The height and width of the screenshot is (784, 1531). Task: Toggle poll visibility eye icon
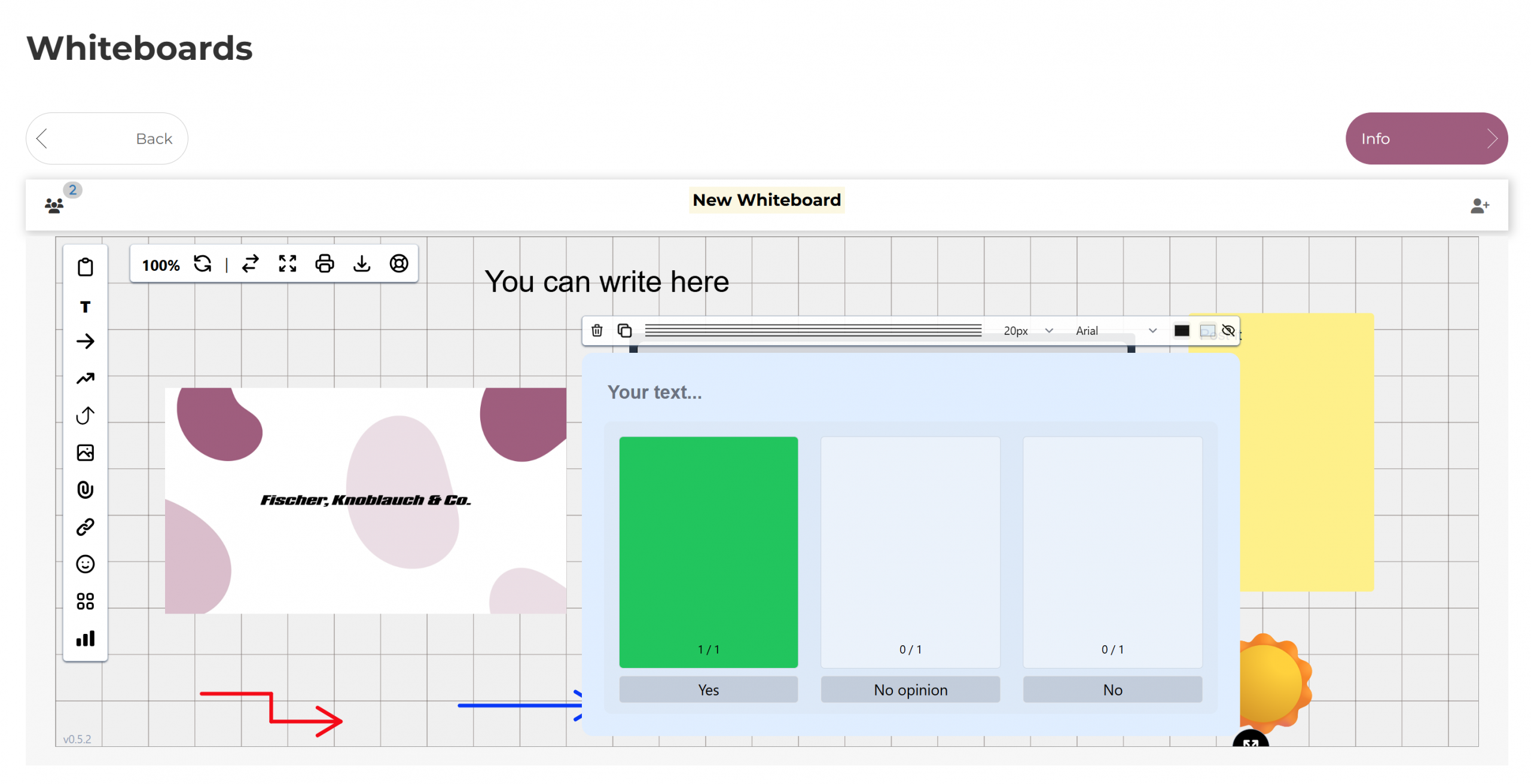1228,331
